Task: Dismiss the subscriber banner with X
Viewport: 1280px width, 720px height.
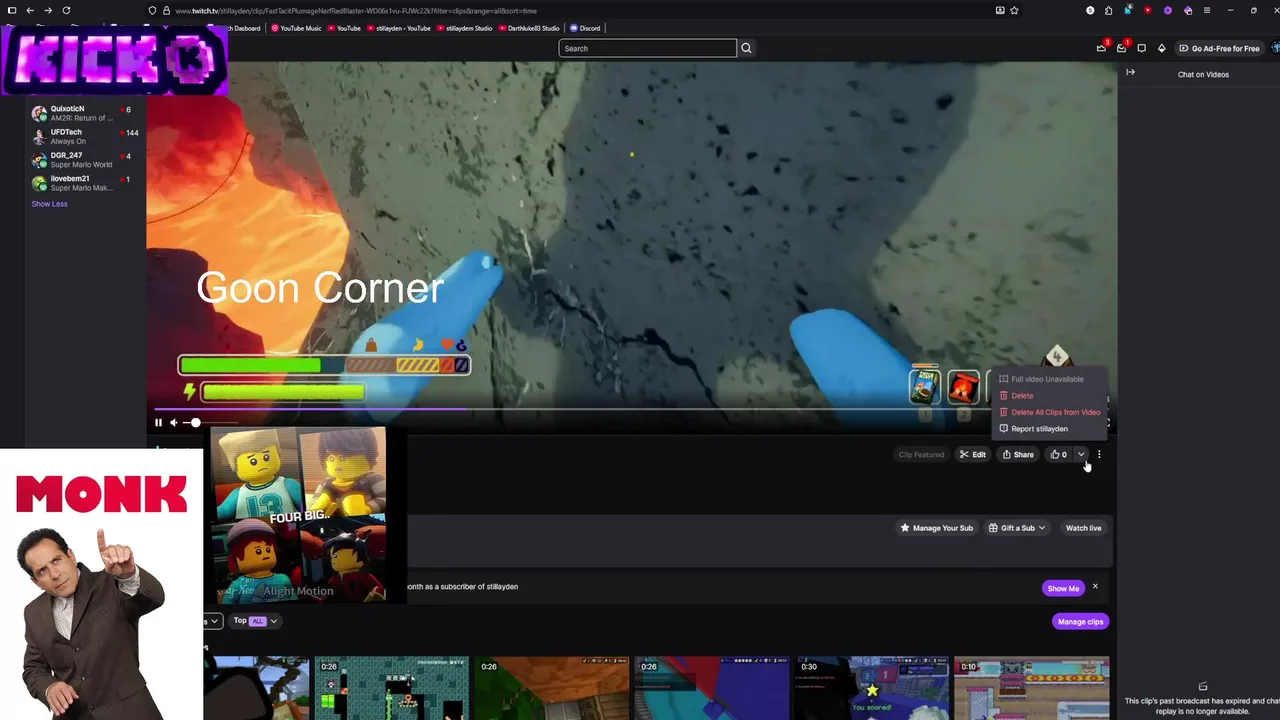Action: pyautogui.click(x=1095, y=587)
